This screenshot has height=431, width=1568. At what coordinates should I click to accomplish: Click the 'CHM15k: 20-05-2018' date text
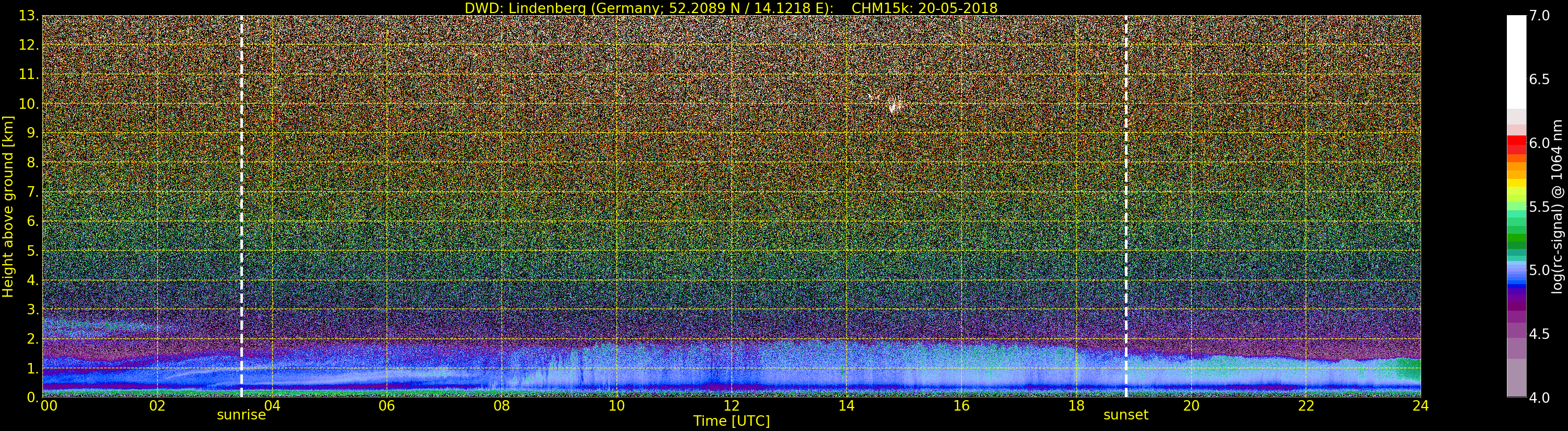pos(925,8)
